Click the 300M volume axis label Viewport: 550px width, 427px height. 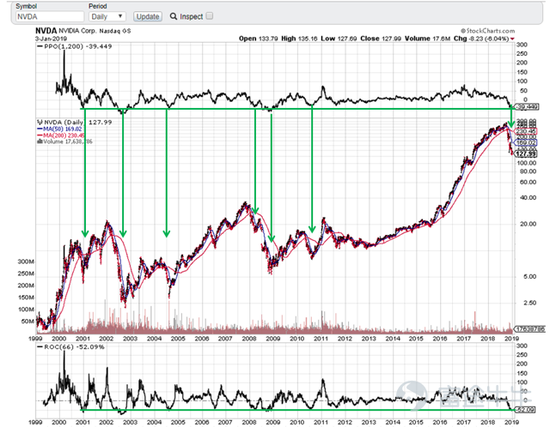26,262
